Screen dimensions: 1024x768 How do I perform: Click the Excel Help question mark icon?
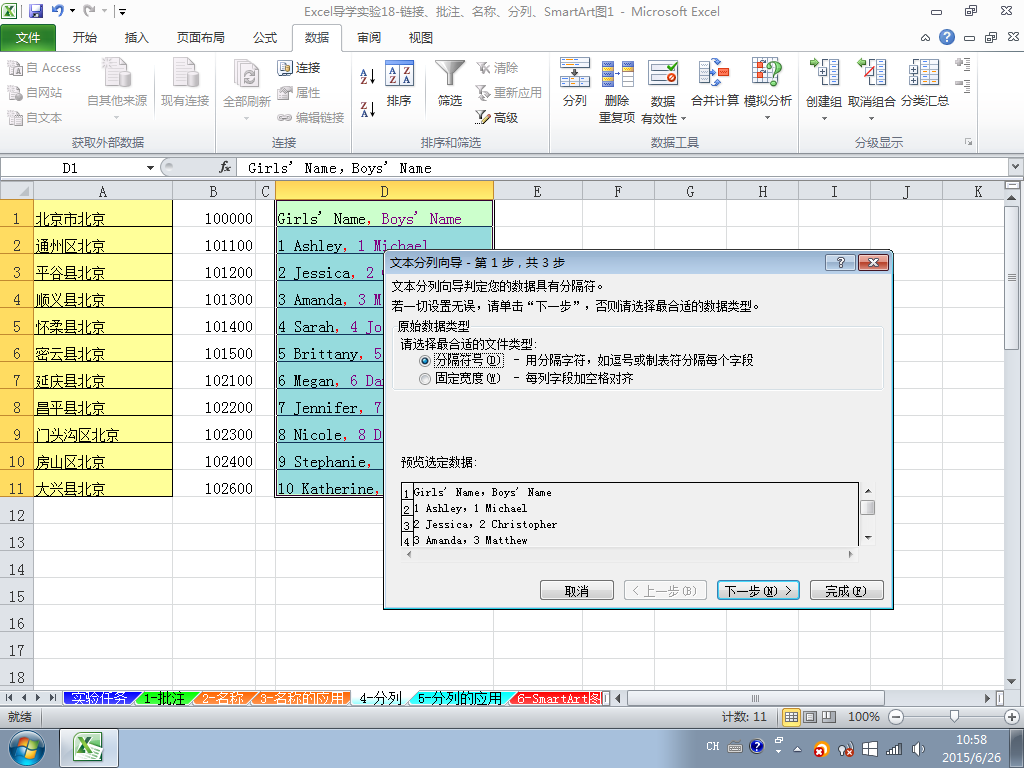[947, 37]
